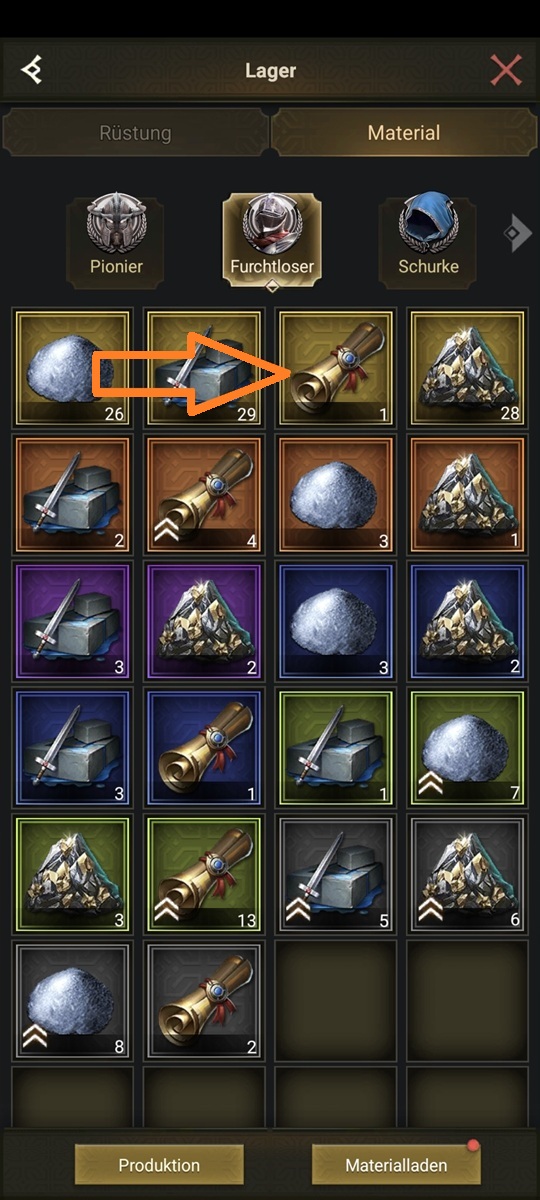This screenshot has width=540, height=1200.
Task: Switch to the Schurke class filter
Action: (x=428, y=240)
